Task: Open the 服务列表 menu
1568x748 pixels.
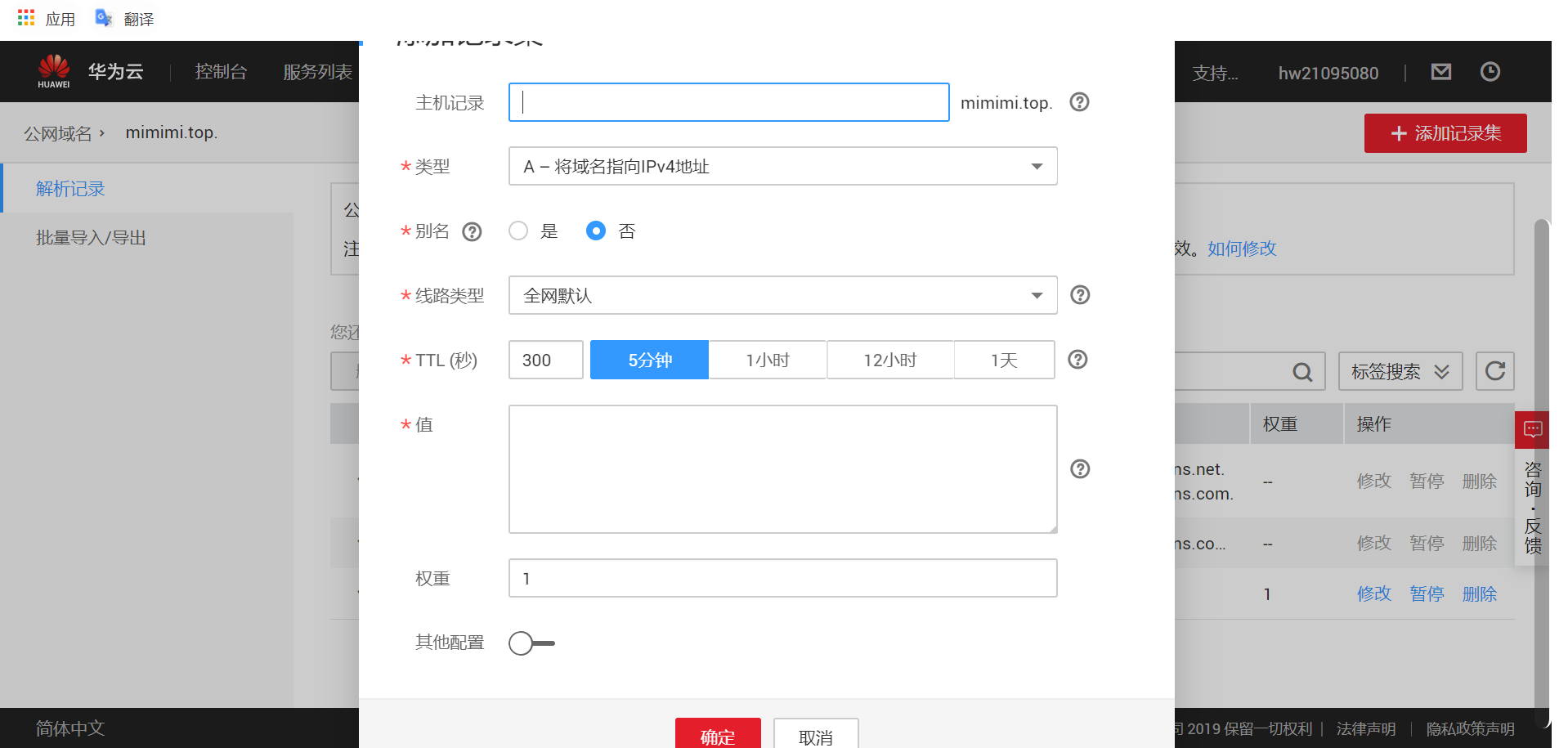Action: point(317,72)
